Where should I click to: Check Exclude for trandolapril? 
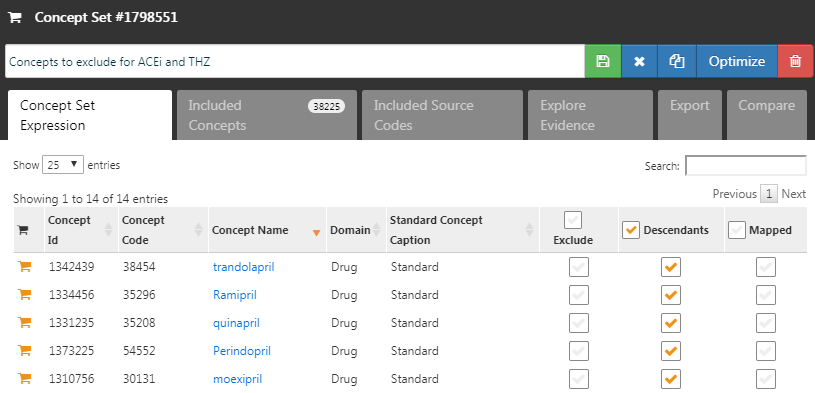[579, 267]
